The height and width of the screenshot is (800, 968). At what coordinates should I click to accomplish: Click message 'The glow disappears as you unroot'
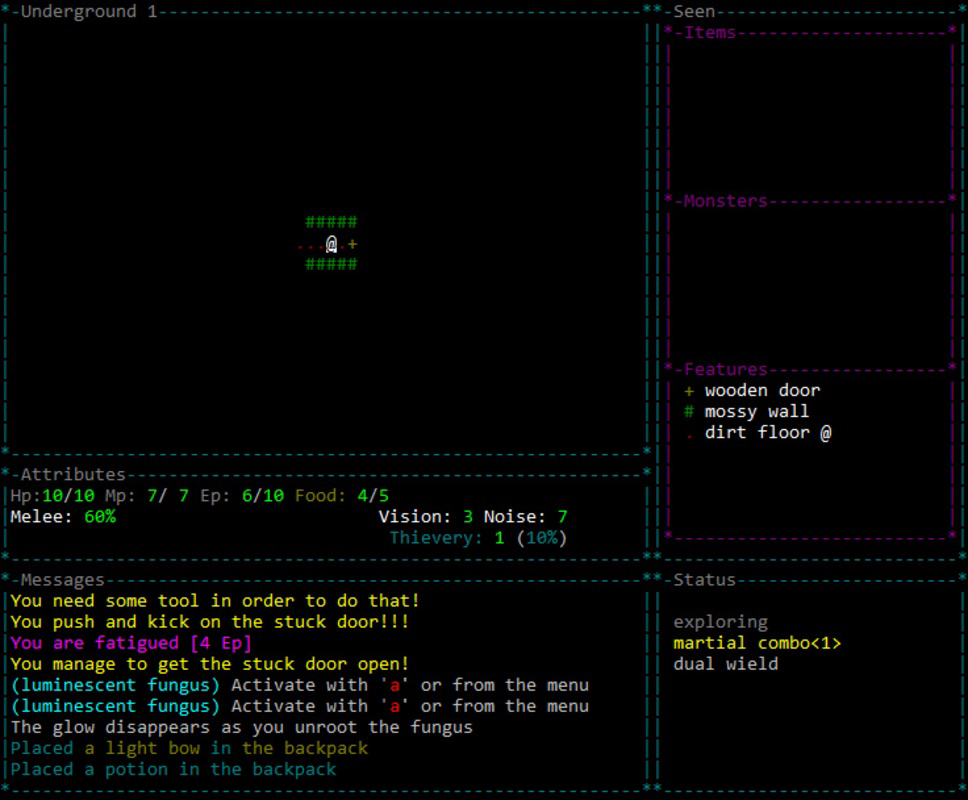[241, 728]
